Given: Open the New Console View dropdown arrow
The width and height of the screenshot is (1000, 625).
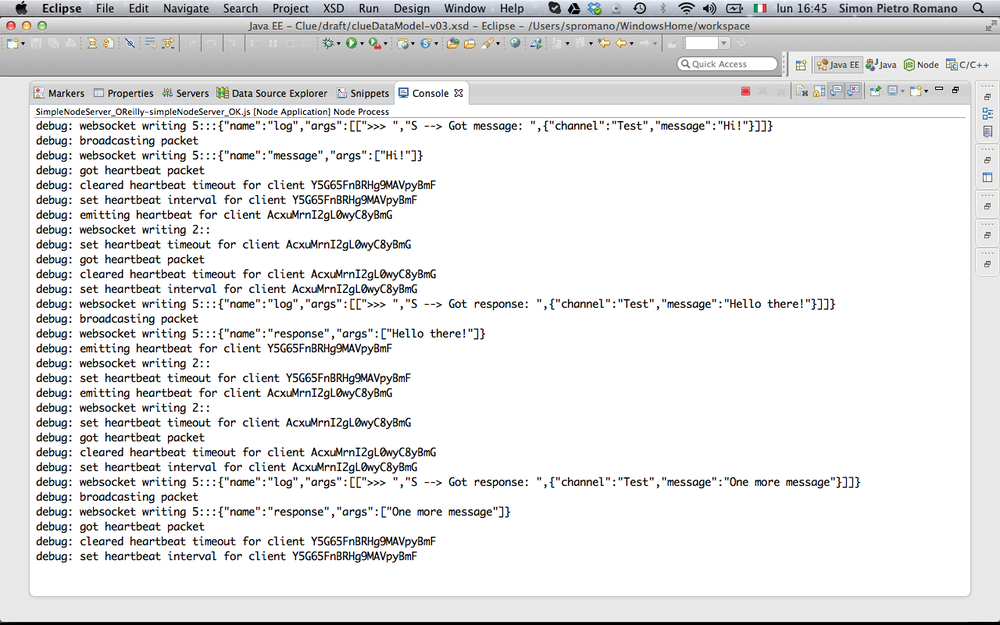Looking at the screenshot, I should pos(926,92).
